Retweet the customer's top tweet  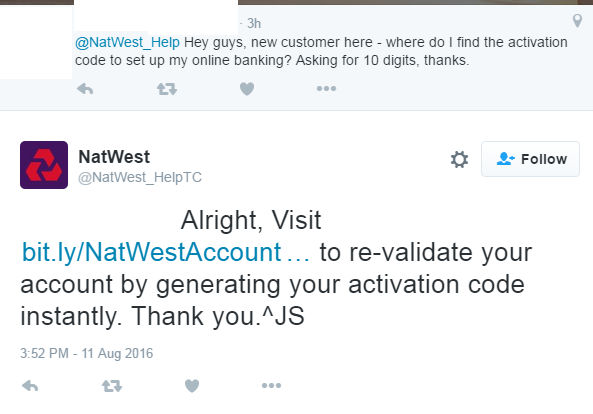(167, 89)
